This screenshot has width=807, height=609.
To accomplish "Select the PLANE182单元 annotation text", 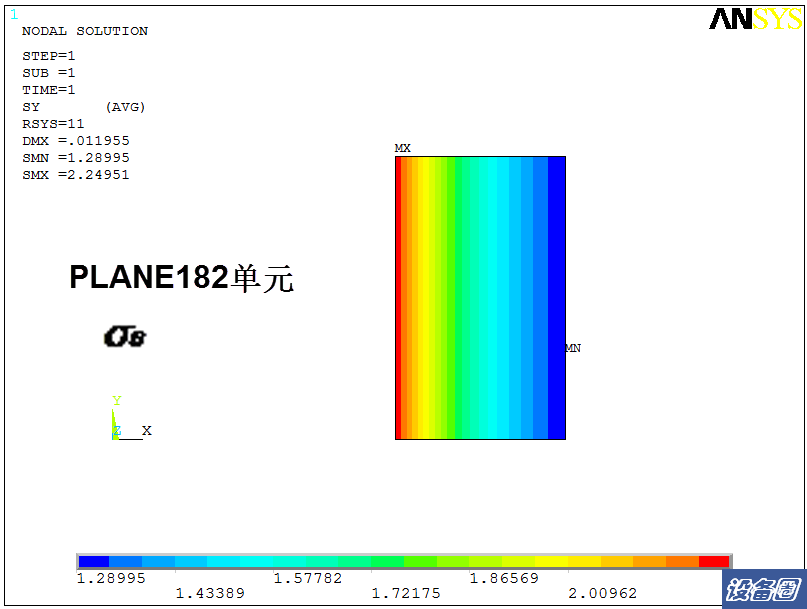I will pyautogui.click(x=181, y=278).
